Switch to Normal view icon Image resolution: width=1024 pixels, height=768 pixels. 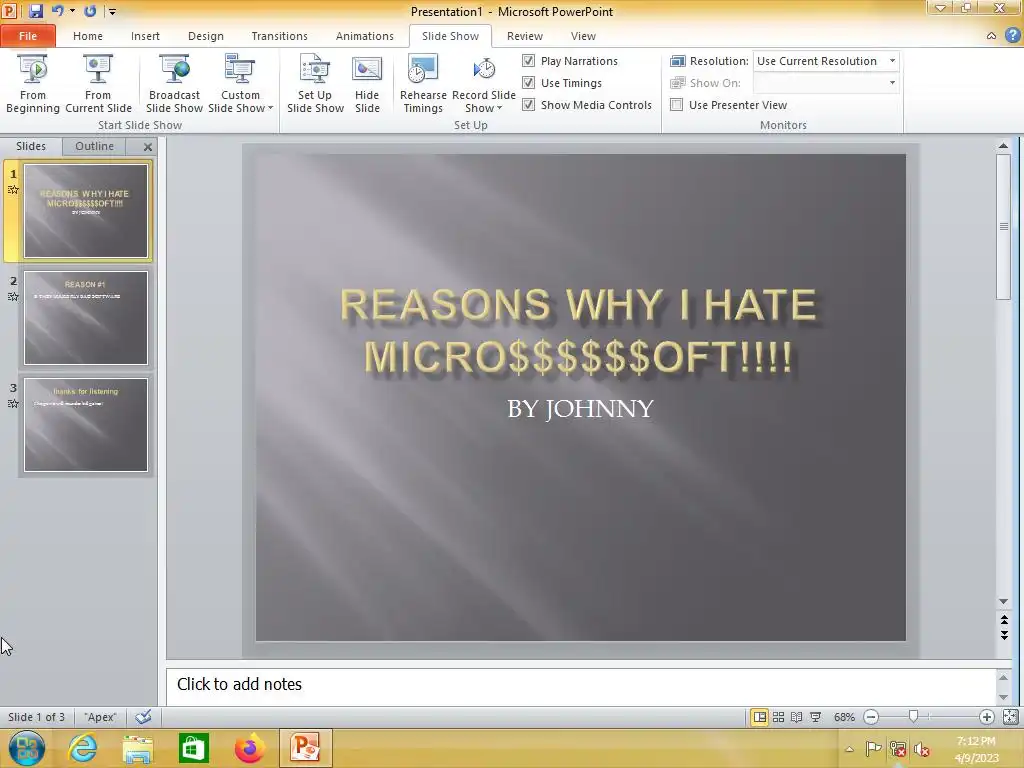point(760,717)
